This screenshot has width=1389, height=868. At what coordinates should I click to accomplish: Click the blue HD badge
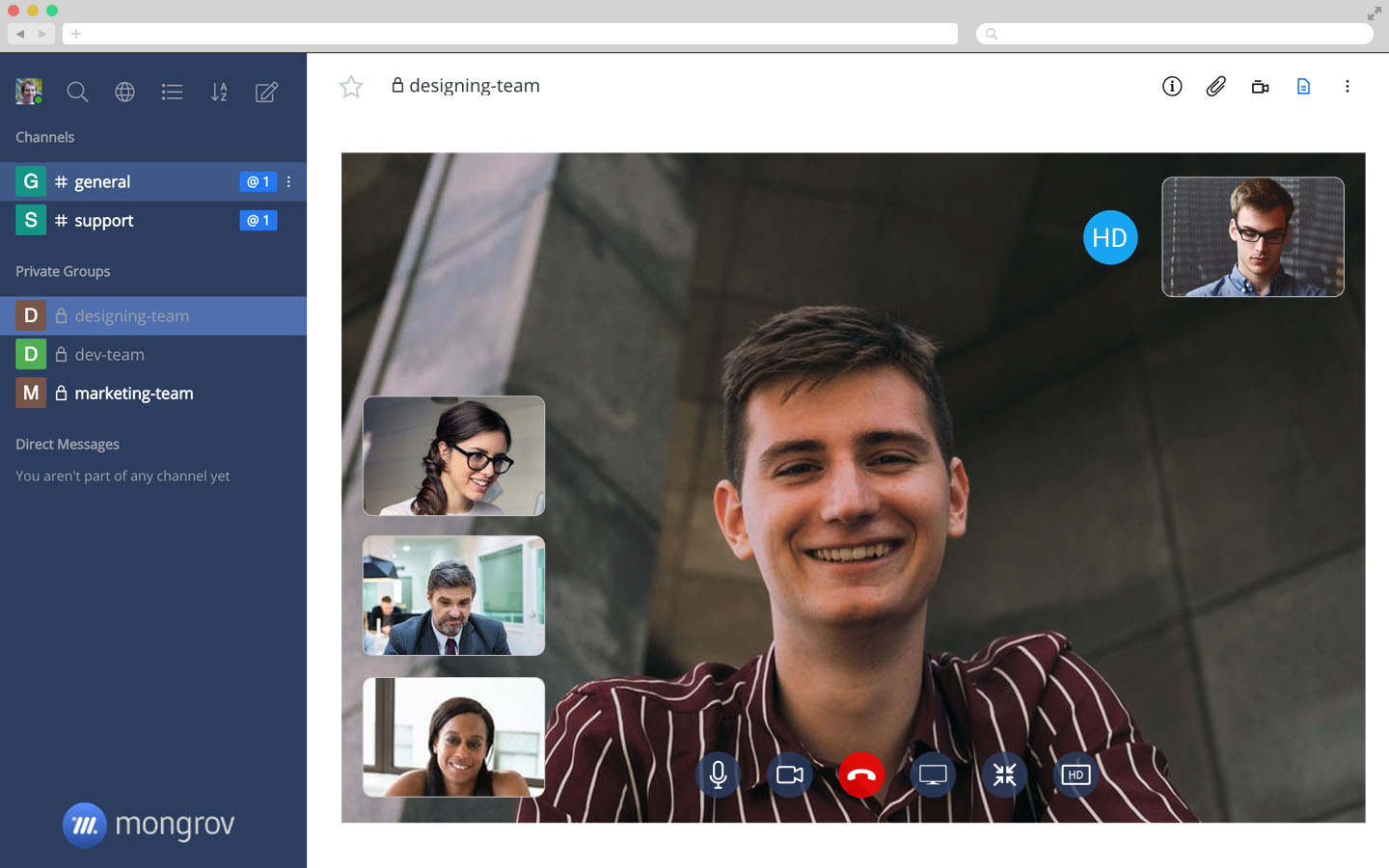[x=1110, y=237]
